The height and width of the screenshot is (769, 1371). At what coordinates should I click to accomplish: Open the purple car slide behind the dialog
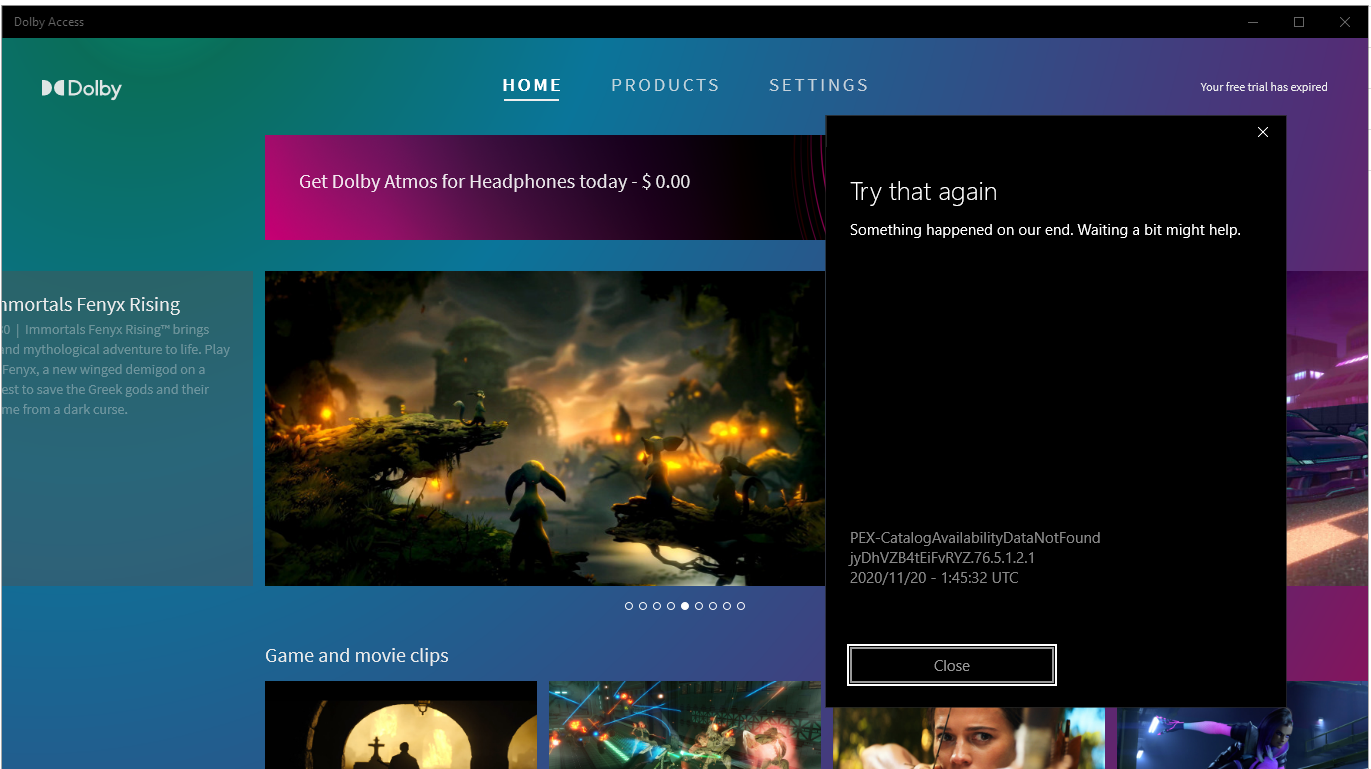coord(1327,428)
